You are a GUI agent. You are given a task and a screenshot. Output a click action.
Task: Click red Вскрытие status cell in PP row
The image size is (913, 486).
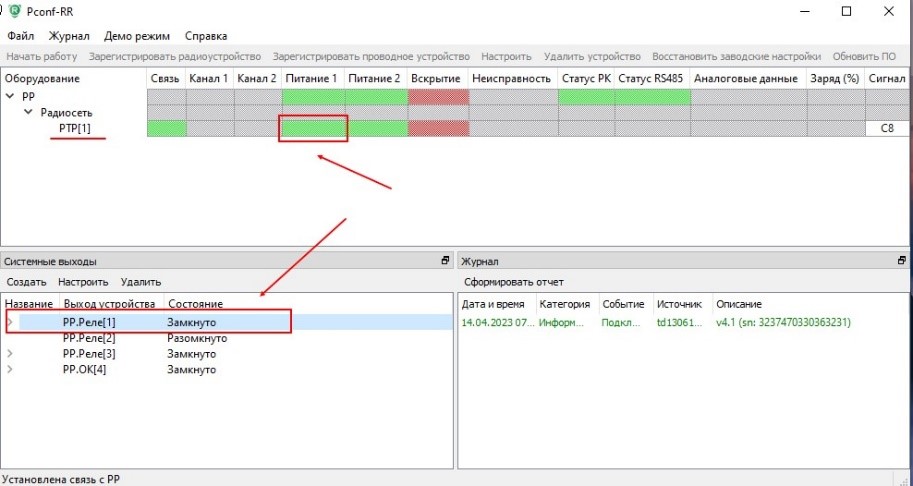pos(439,97)
